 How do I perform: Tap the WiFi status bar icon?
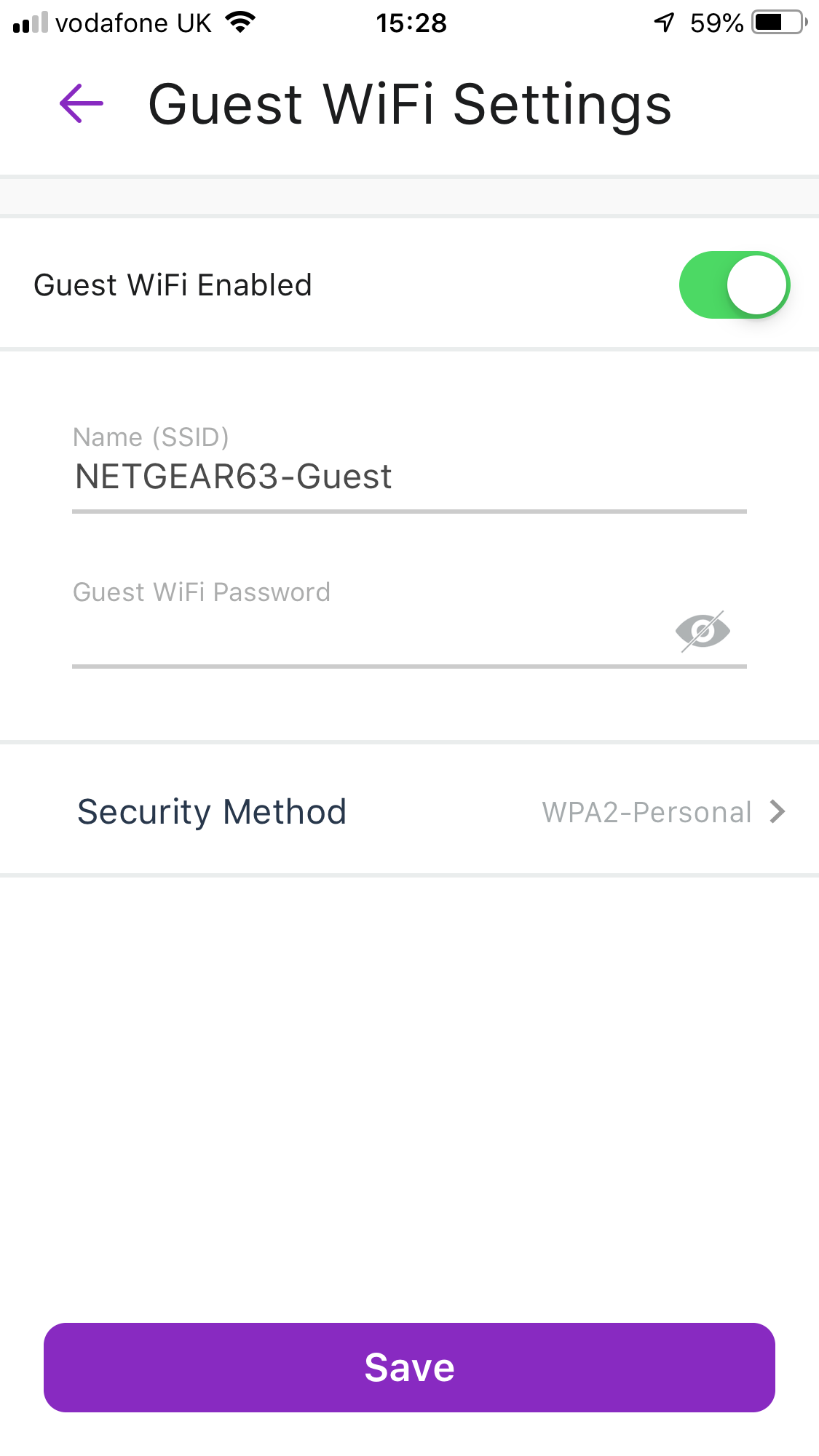click(240, 23)
